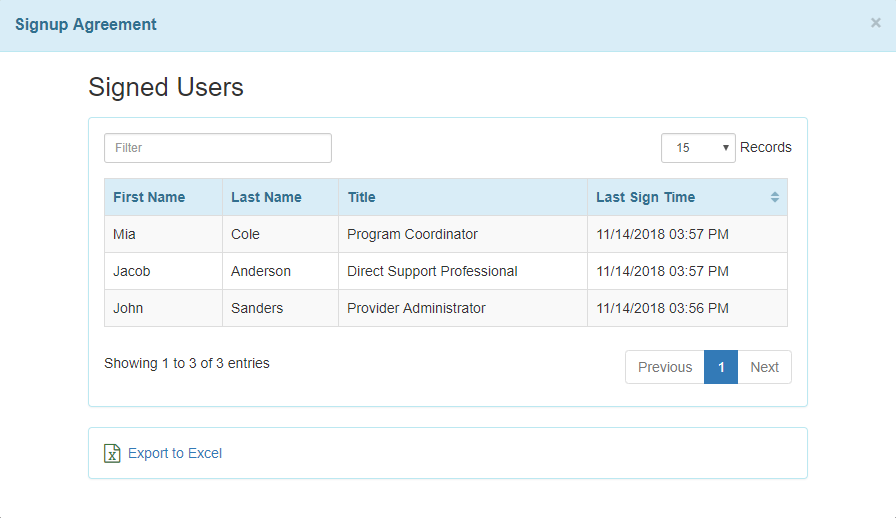Sort by Last Name column header
The height and width of the screenshot is (518, 896).
click(x=266, y=197)
